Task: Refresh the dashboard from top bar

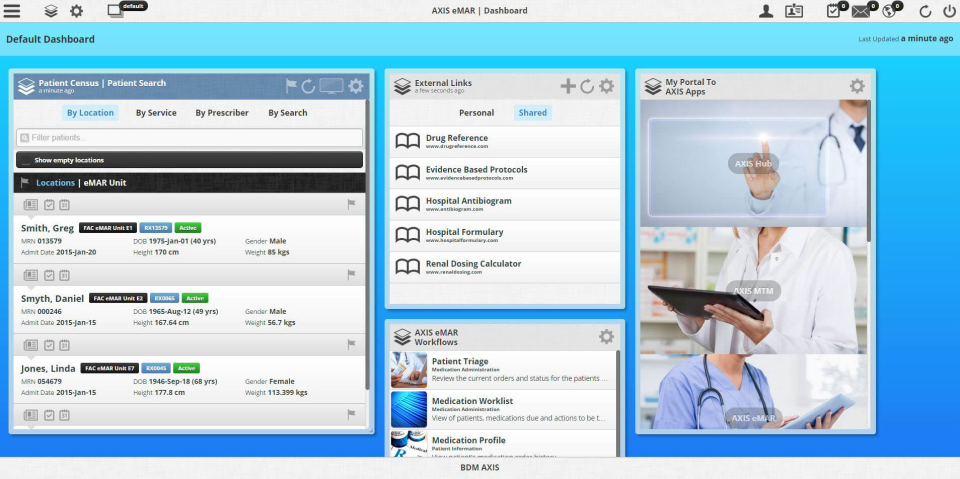Action: coord(926,11)
